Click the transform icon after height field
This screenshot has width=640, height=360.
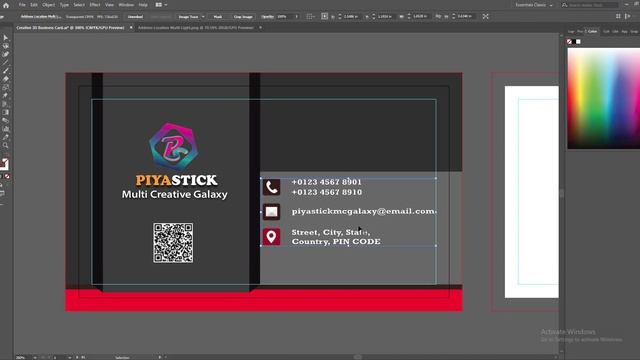(x=485, y=16)
